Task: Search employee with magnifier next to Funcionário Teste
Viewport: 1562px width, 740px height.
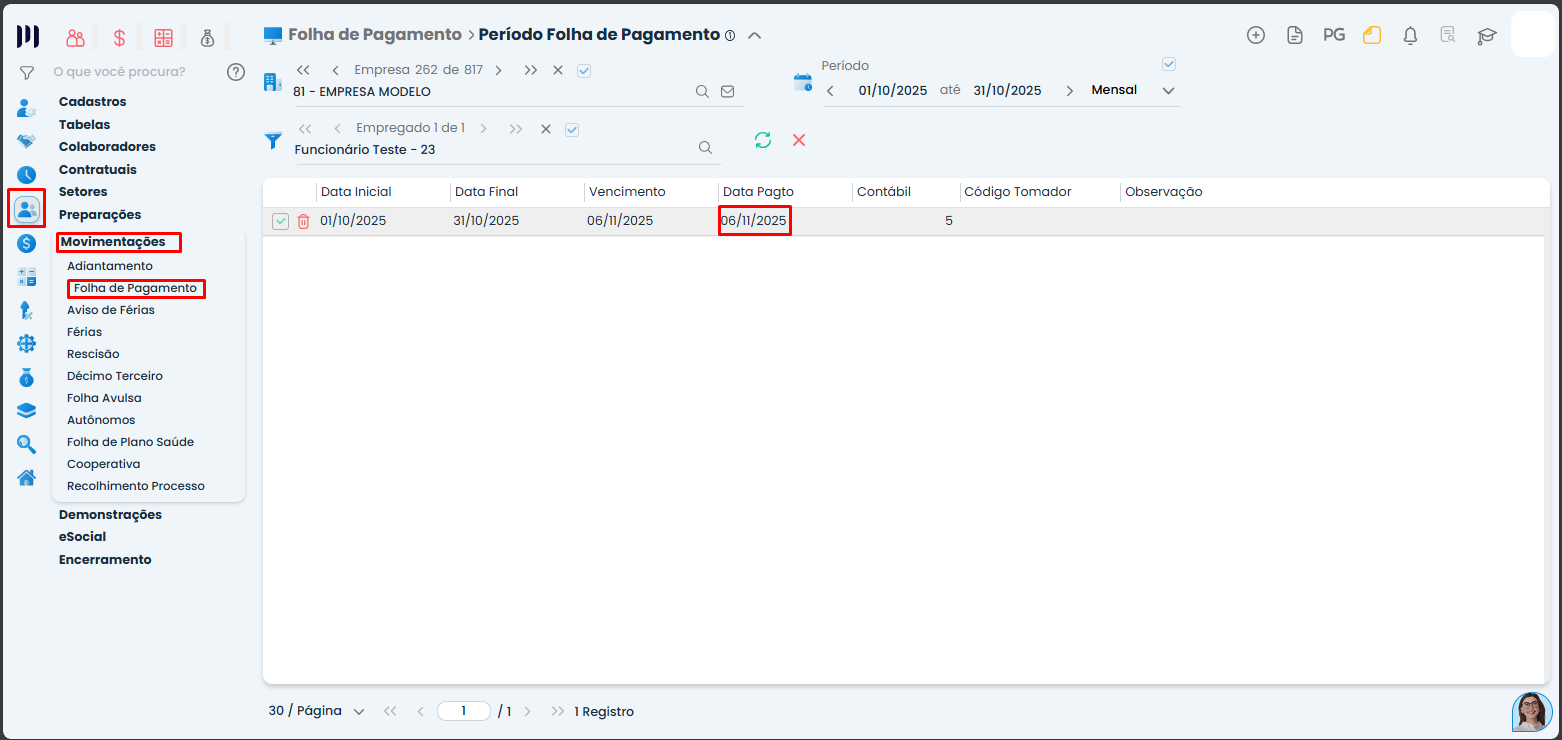Action: 705,148
